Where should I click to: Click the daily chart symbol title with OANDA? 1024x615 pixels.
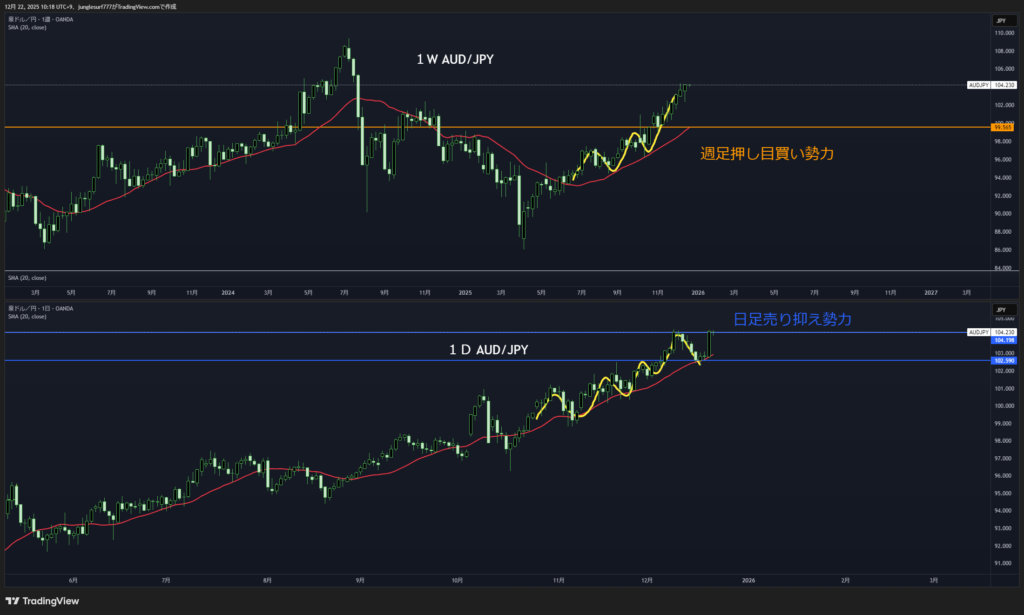40,308
